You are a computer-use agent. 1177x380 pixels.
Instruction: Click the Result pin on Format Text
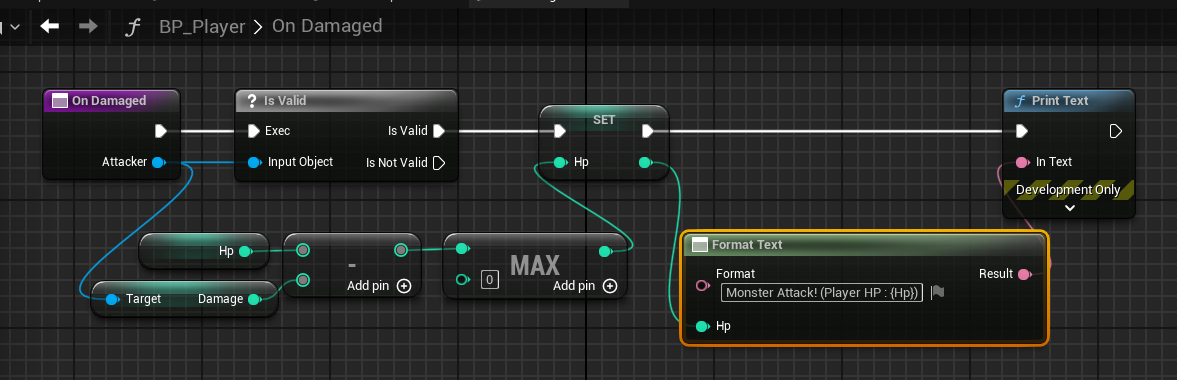[1023, 274]
